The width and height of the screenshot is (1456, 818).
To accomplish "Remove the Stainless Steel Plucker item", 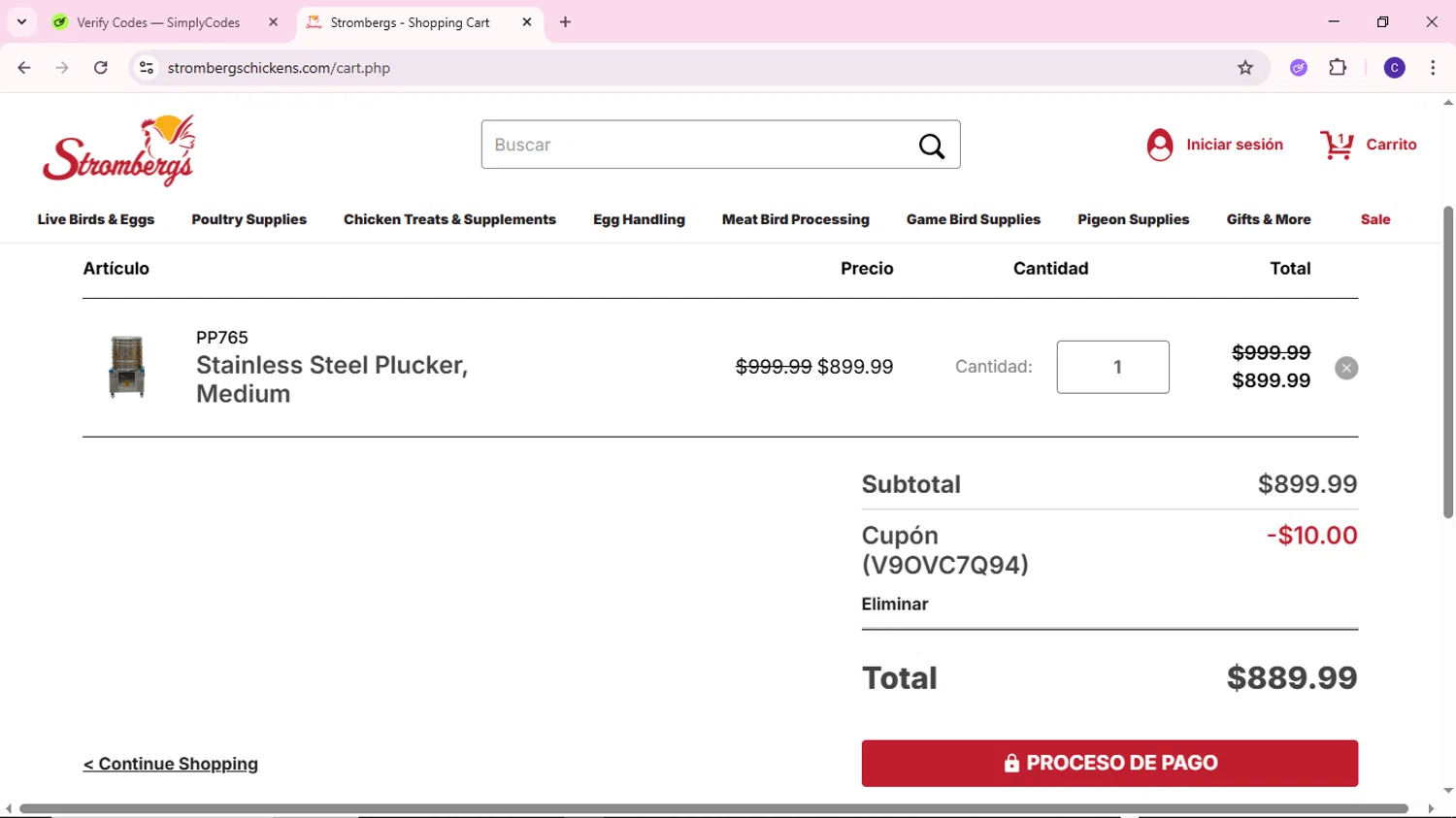I will (1346, 368).
